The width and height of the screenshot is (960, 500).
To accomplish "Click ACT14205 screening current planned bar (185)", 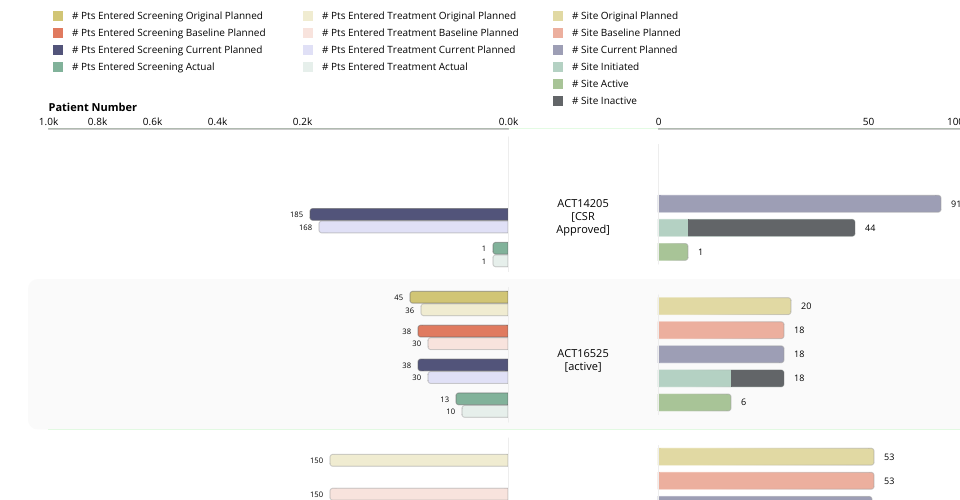I will (409, 214).
